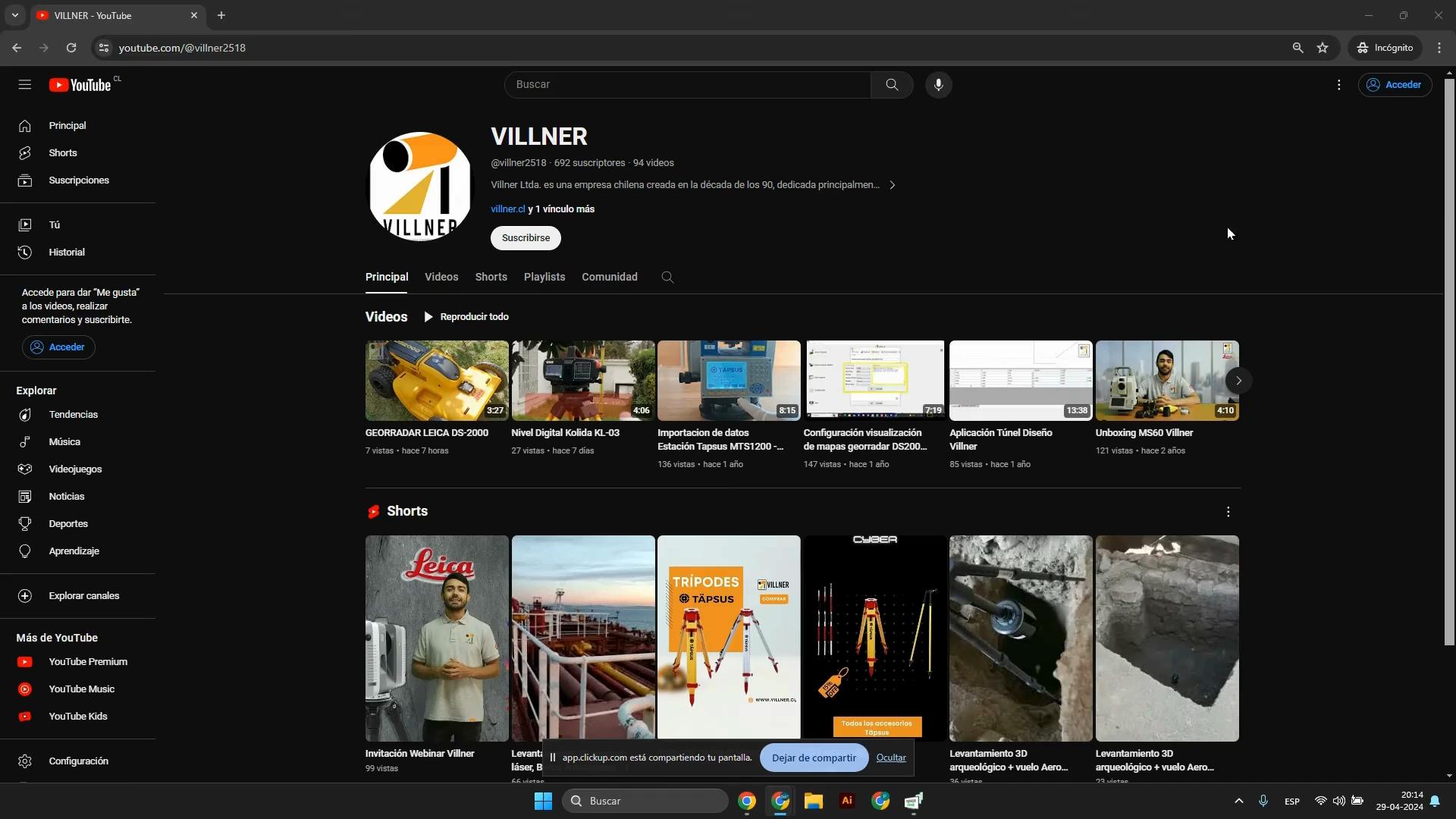Viewport: 1456px width, 819px height.
Task: Click Dejar de compartir button
Action: (813, 758)
